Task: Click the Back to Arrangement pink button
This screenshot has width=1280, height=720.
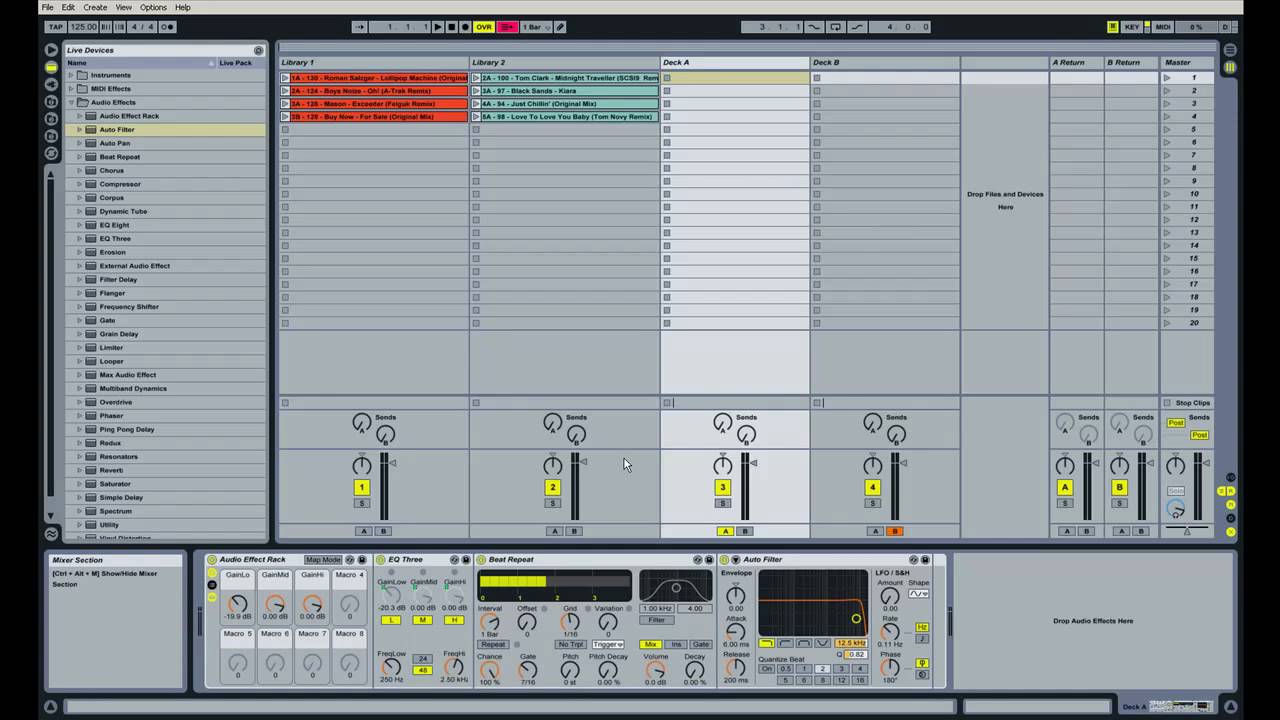Action: [x=507, y=27]
